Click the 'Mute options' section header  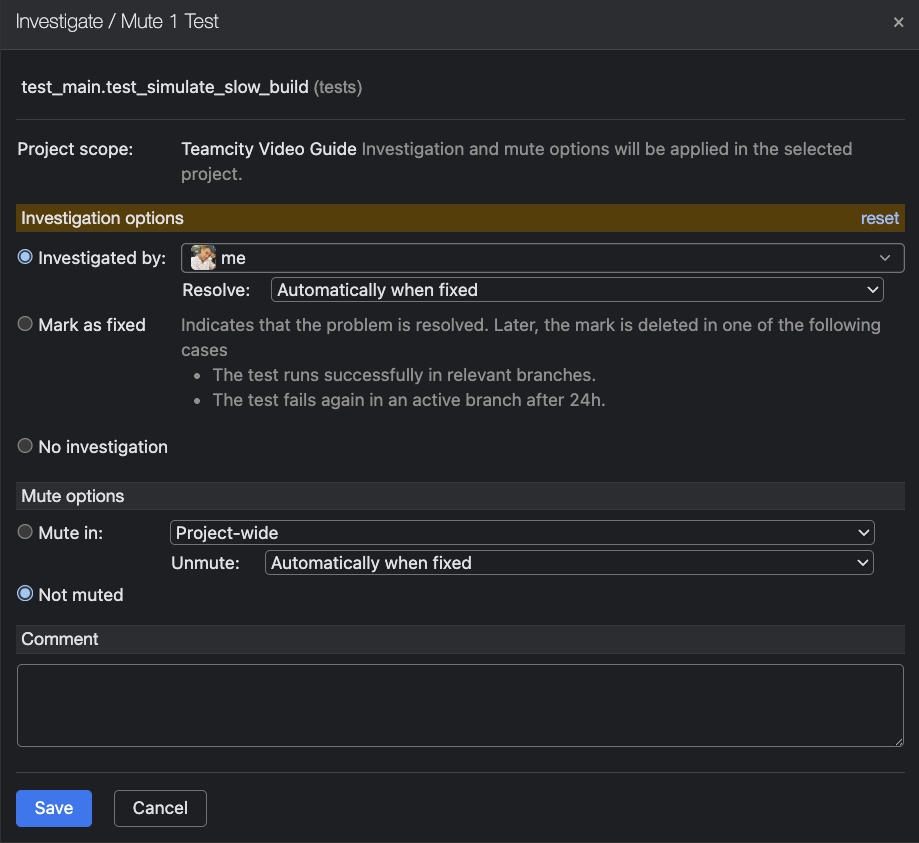[73, 496]
